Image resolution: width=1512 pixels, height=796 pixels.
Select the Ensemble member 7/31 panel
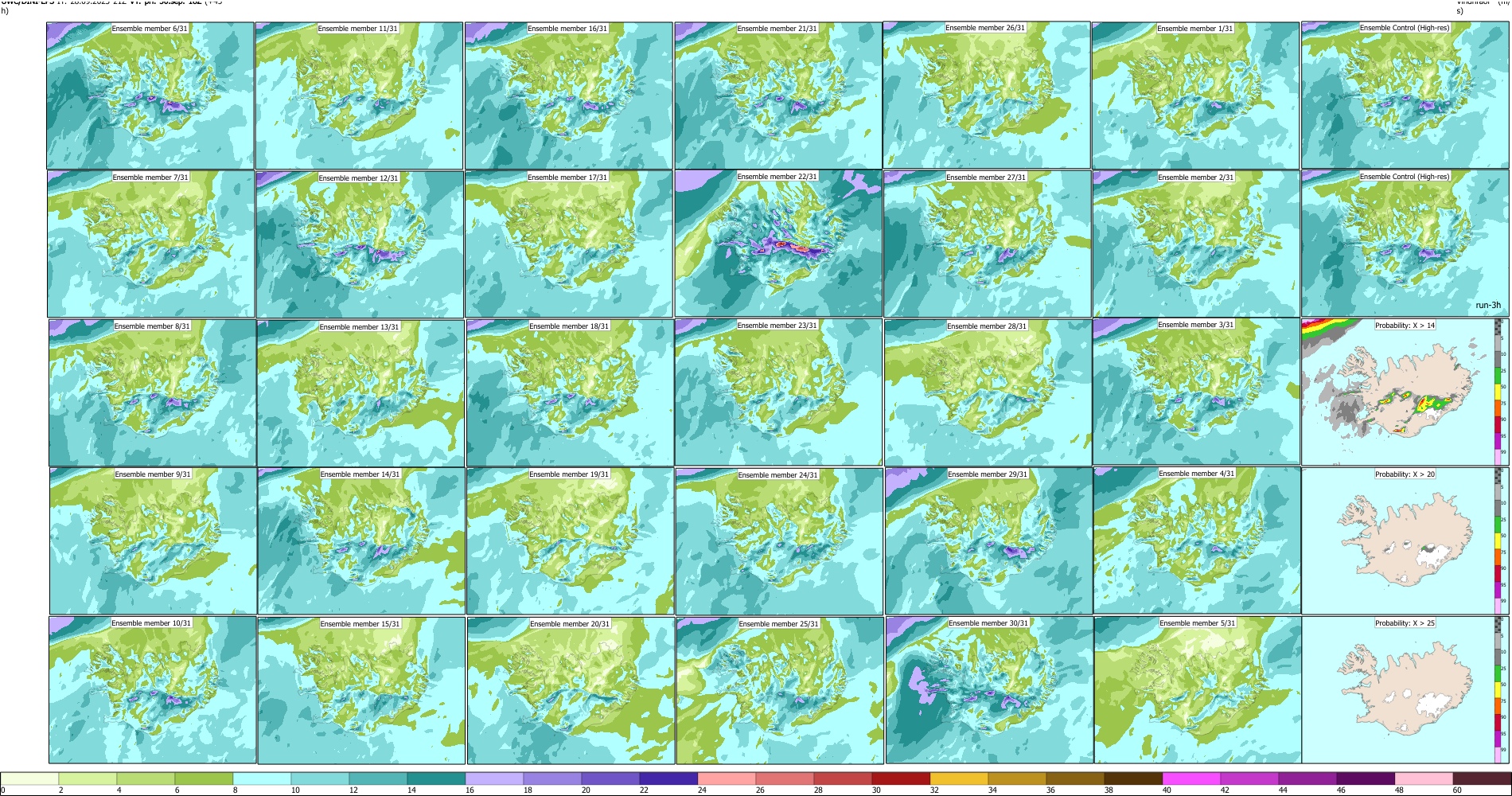tap(151, 244)
